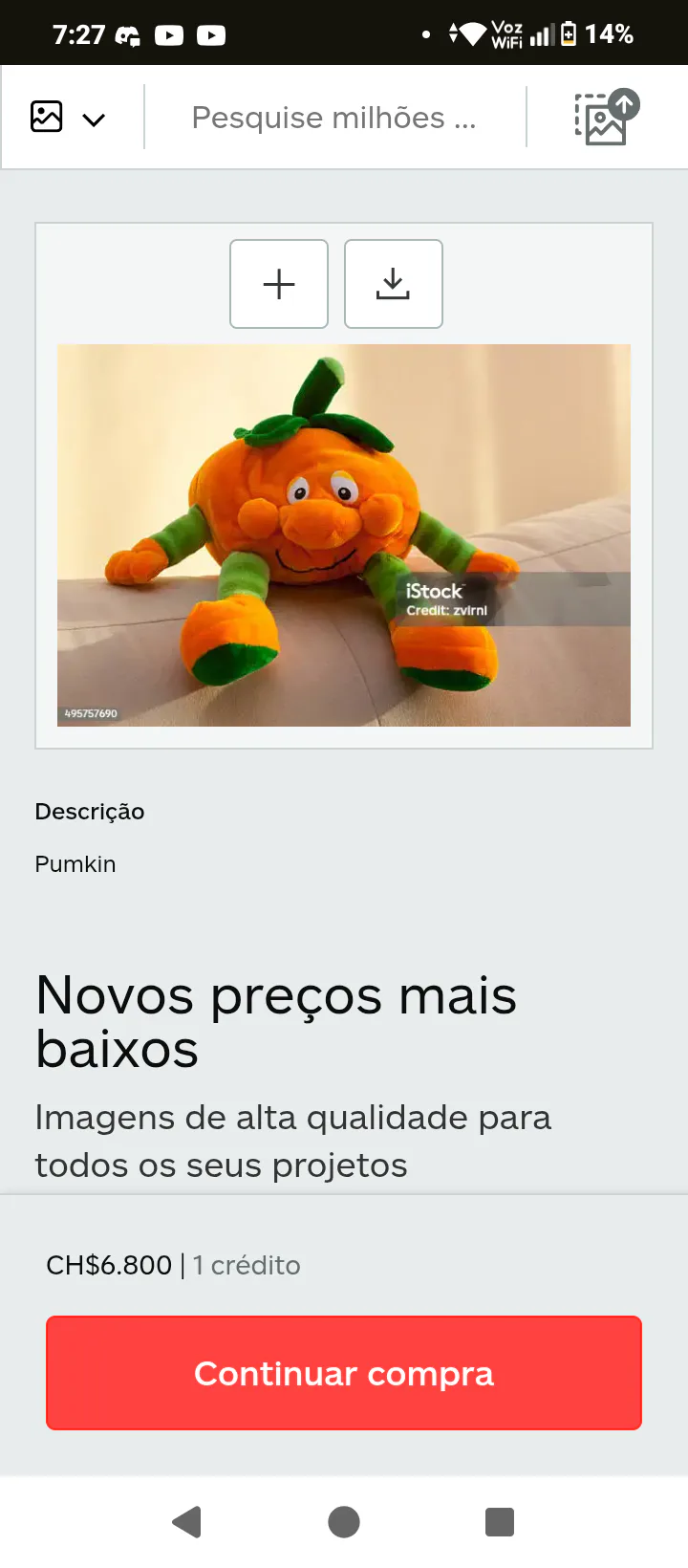The height and width of the screenshot is (1568, 688).
Task: Tap the Android home circle button
Action: [x=344, y=1521]
